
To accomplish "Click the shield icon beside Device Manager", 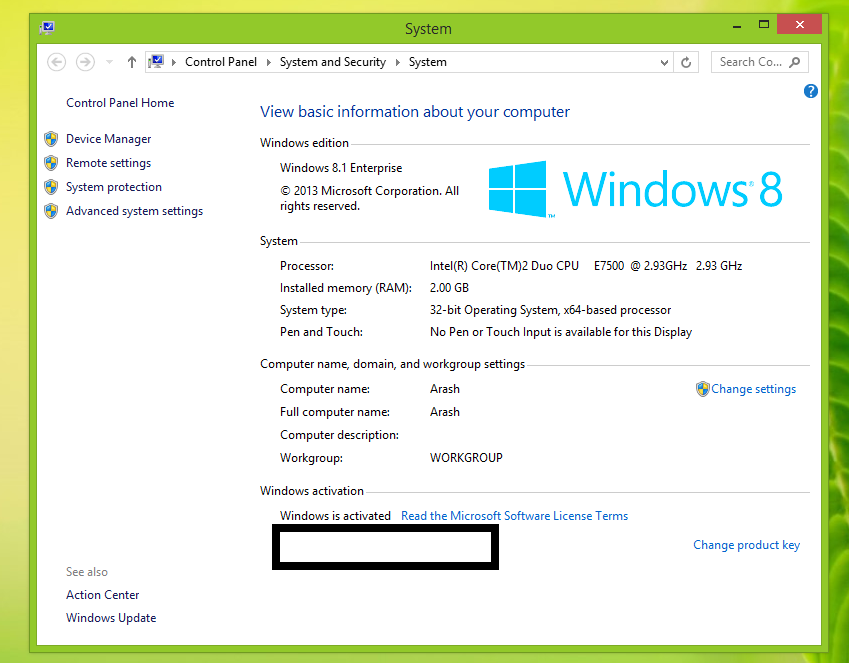I will pos(51,139).
